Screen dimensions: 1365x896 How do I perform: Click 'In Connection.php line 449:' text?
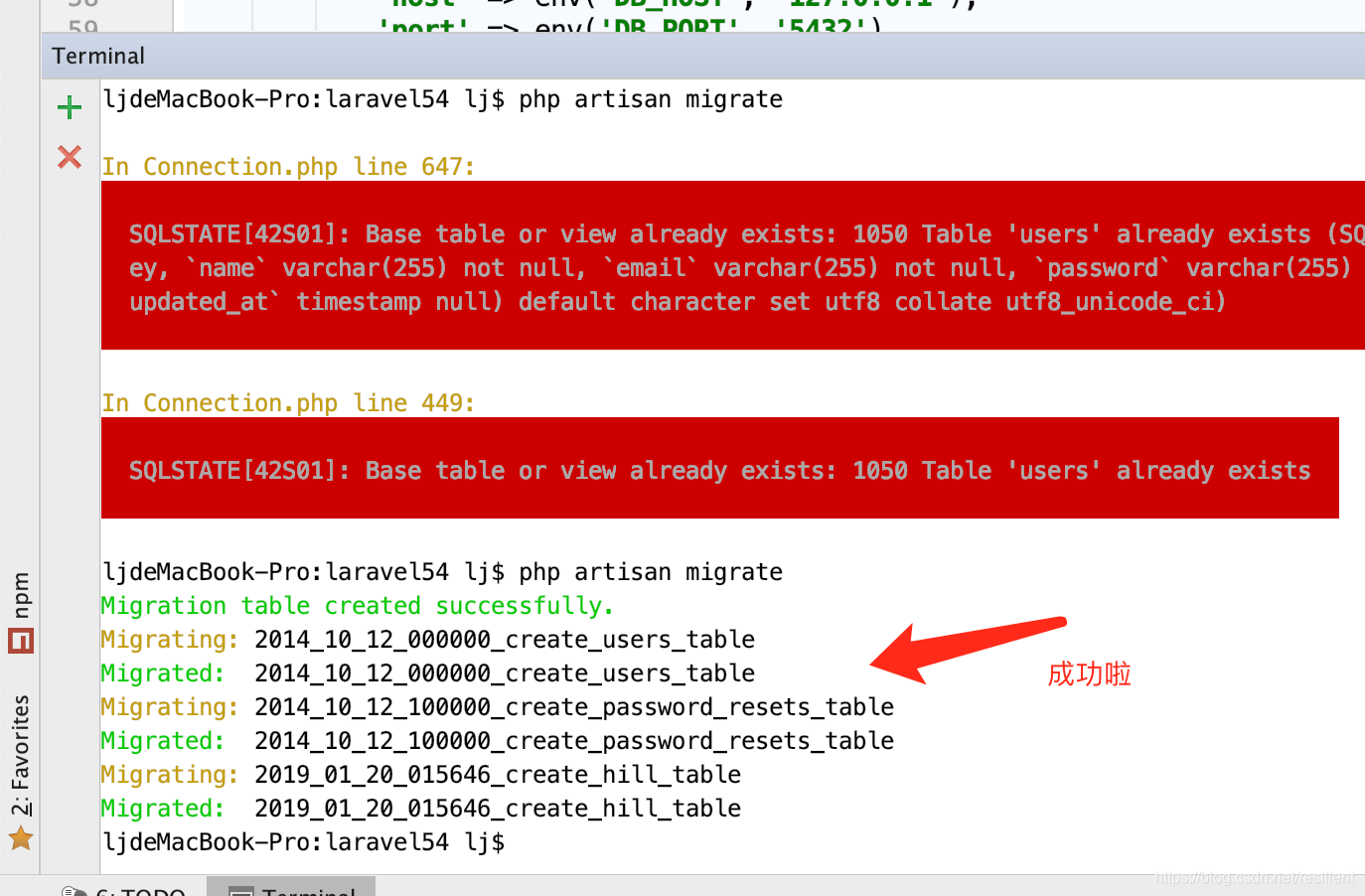coord(288,402)
